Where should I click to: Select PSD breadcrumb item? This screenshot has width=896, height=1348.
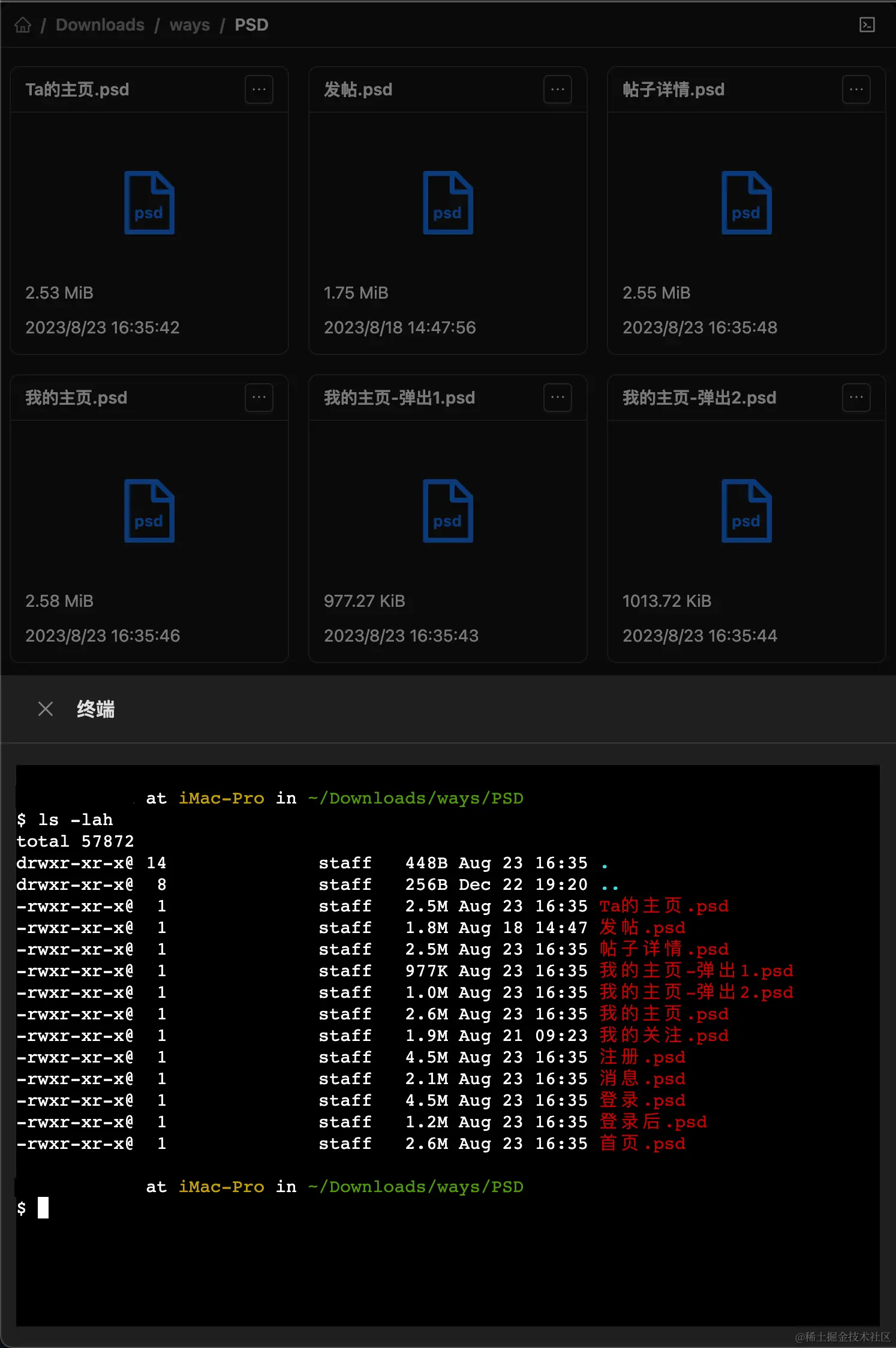point(251,25)
